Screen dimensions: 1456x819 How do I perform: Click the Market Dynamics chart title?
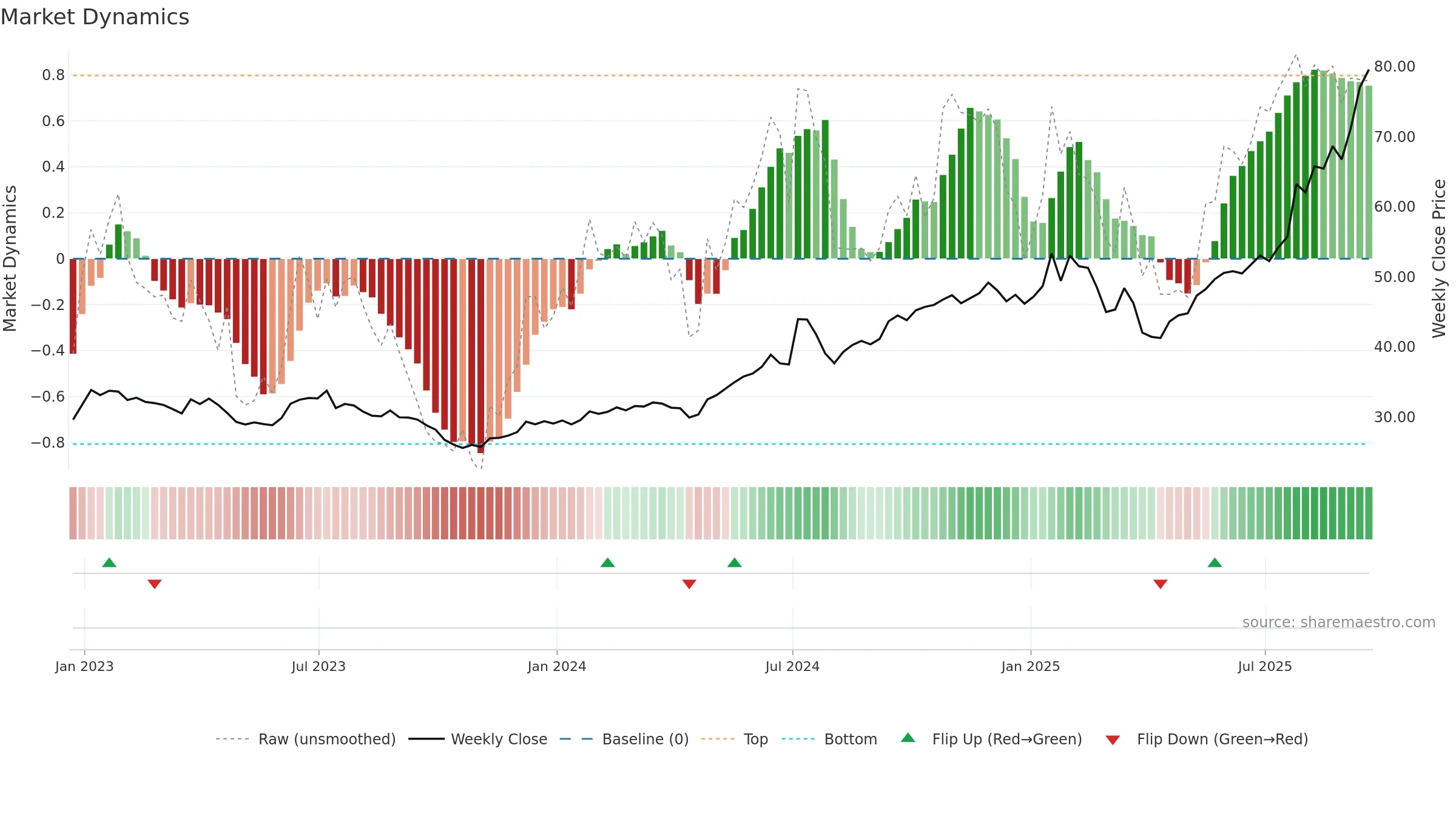pyautogui.click(x=95, y=17)
